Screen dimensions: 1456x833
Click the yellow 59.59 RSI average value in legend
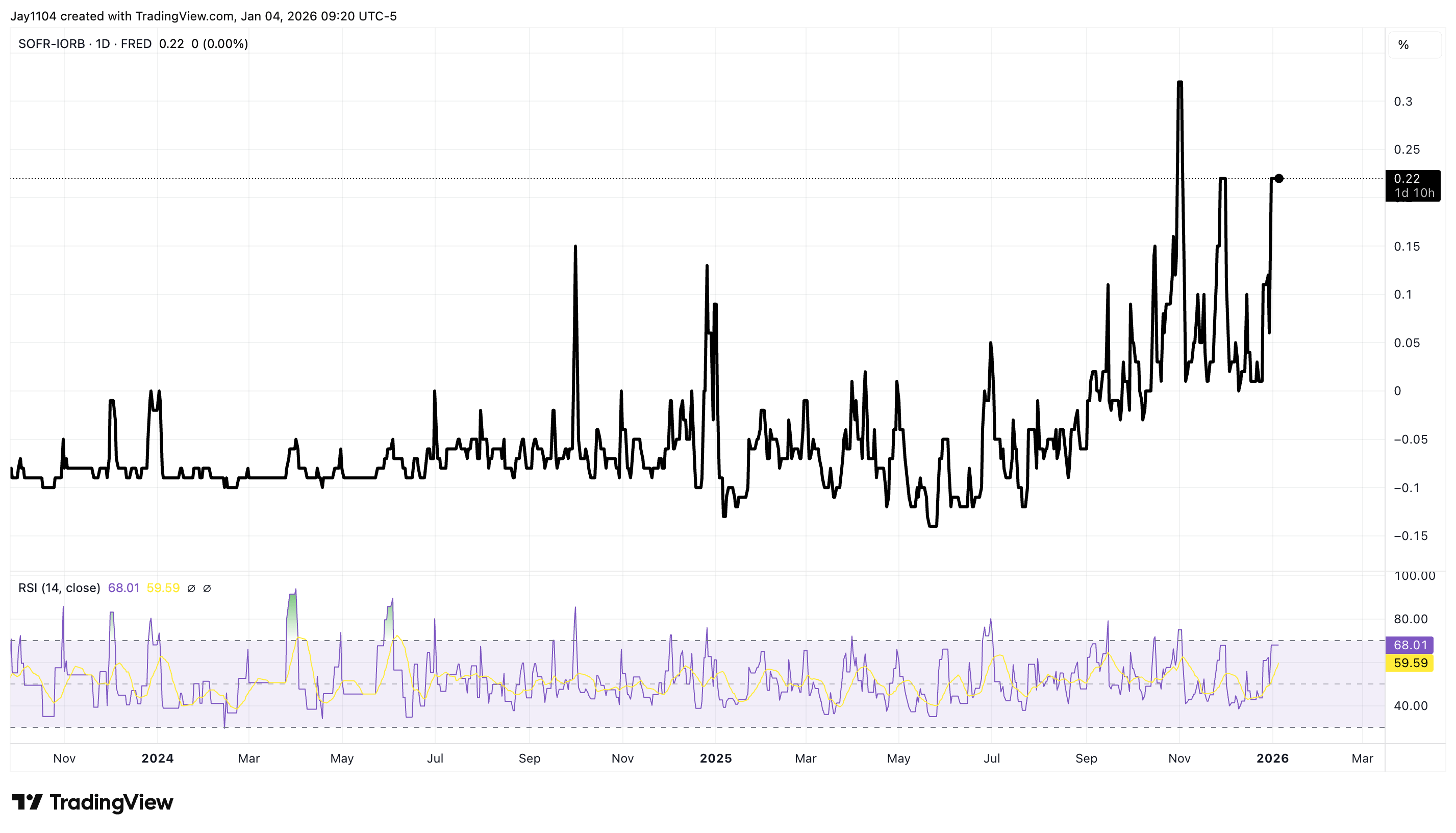[x=163, y=588]
